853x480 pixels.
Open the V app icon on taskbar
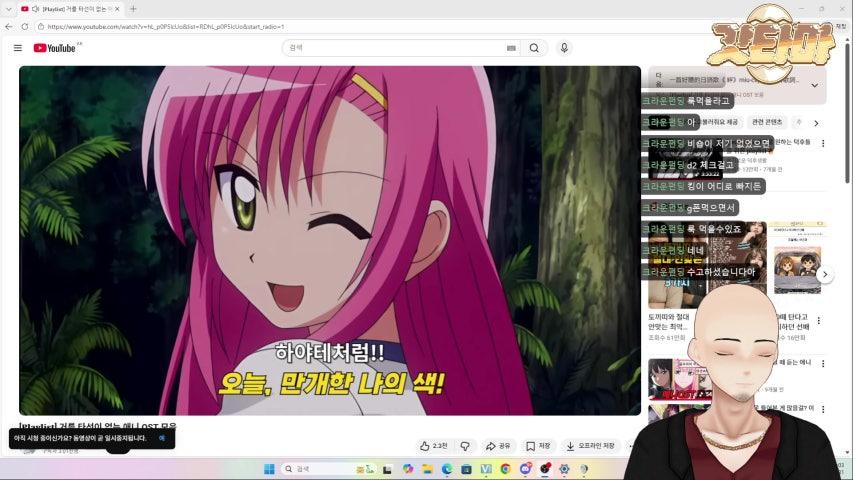tap(486, 469)
